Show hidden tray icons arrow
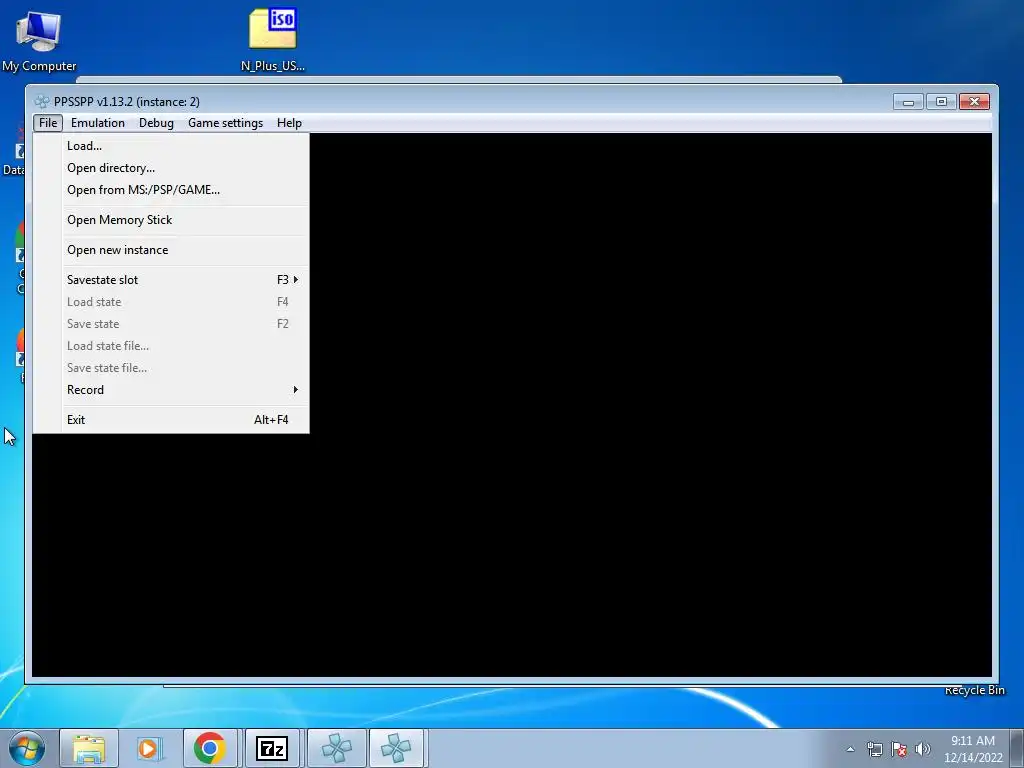Image resolution: width=1024 pixels, height=768 pixels. (x=850, y=749)
